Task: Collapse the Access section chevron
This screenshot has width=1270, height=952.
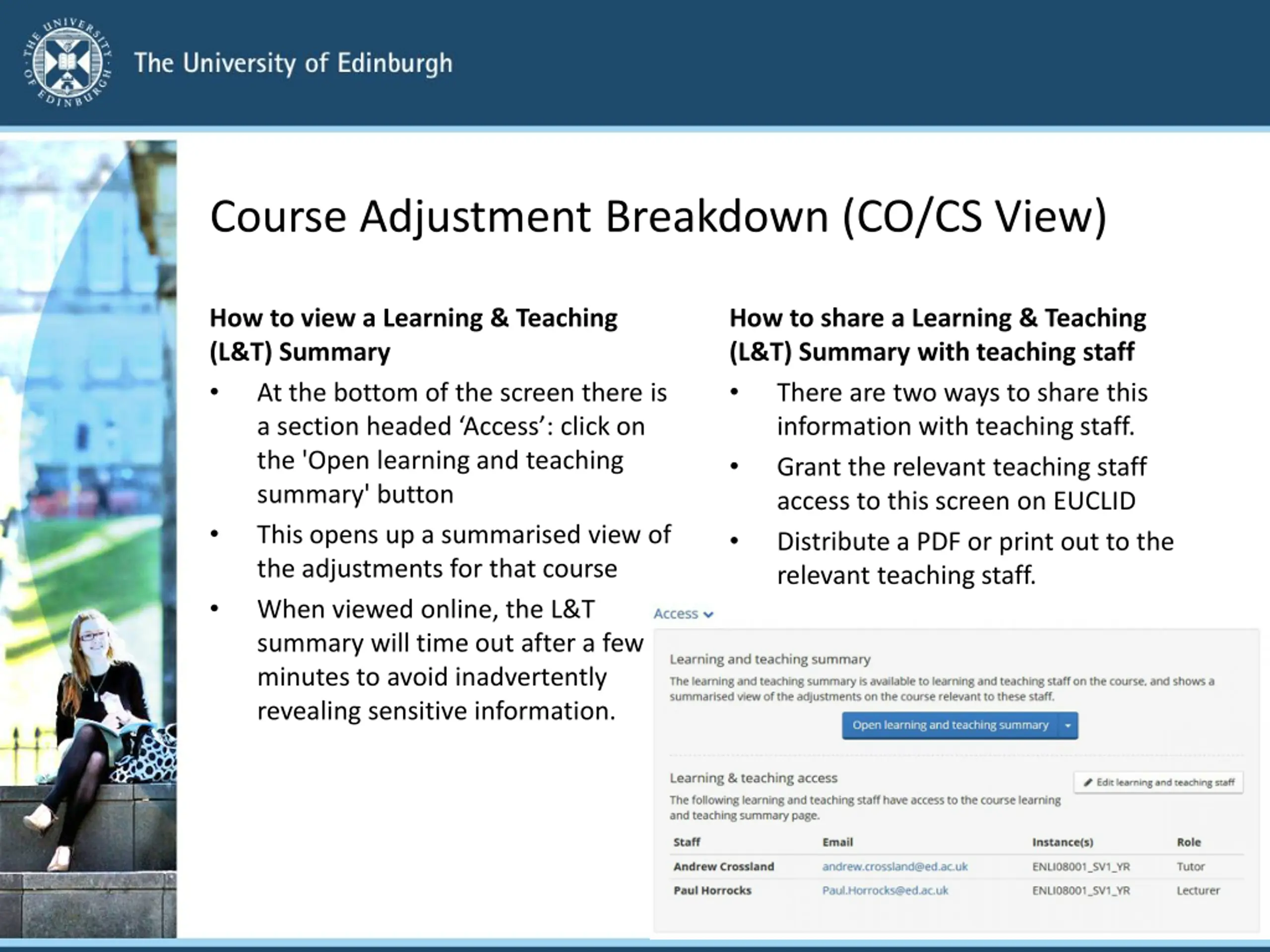Action: tap(708, 614)
